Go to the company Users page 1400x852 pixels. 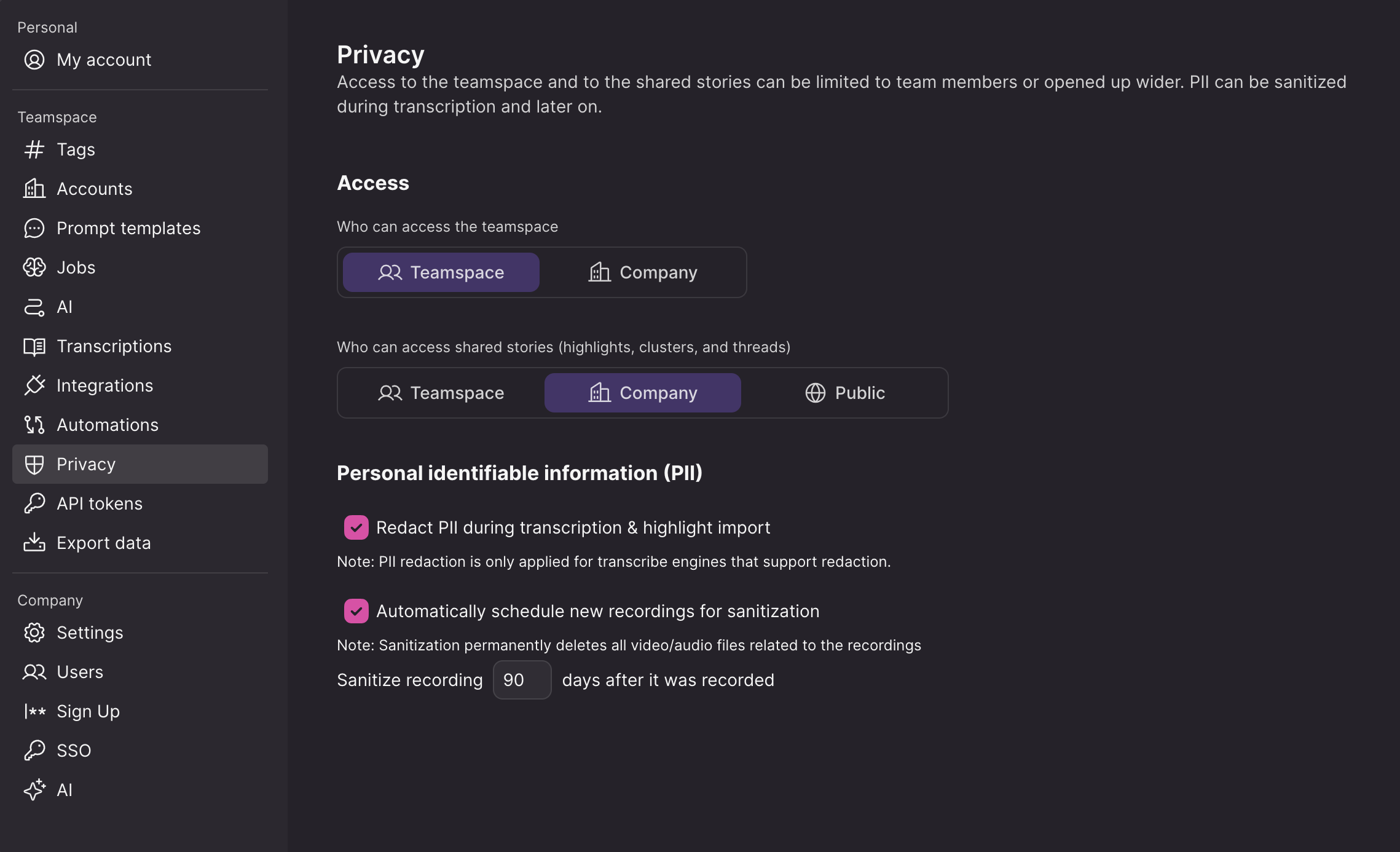click(80, 672)
